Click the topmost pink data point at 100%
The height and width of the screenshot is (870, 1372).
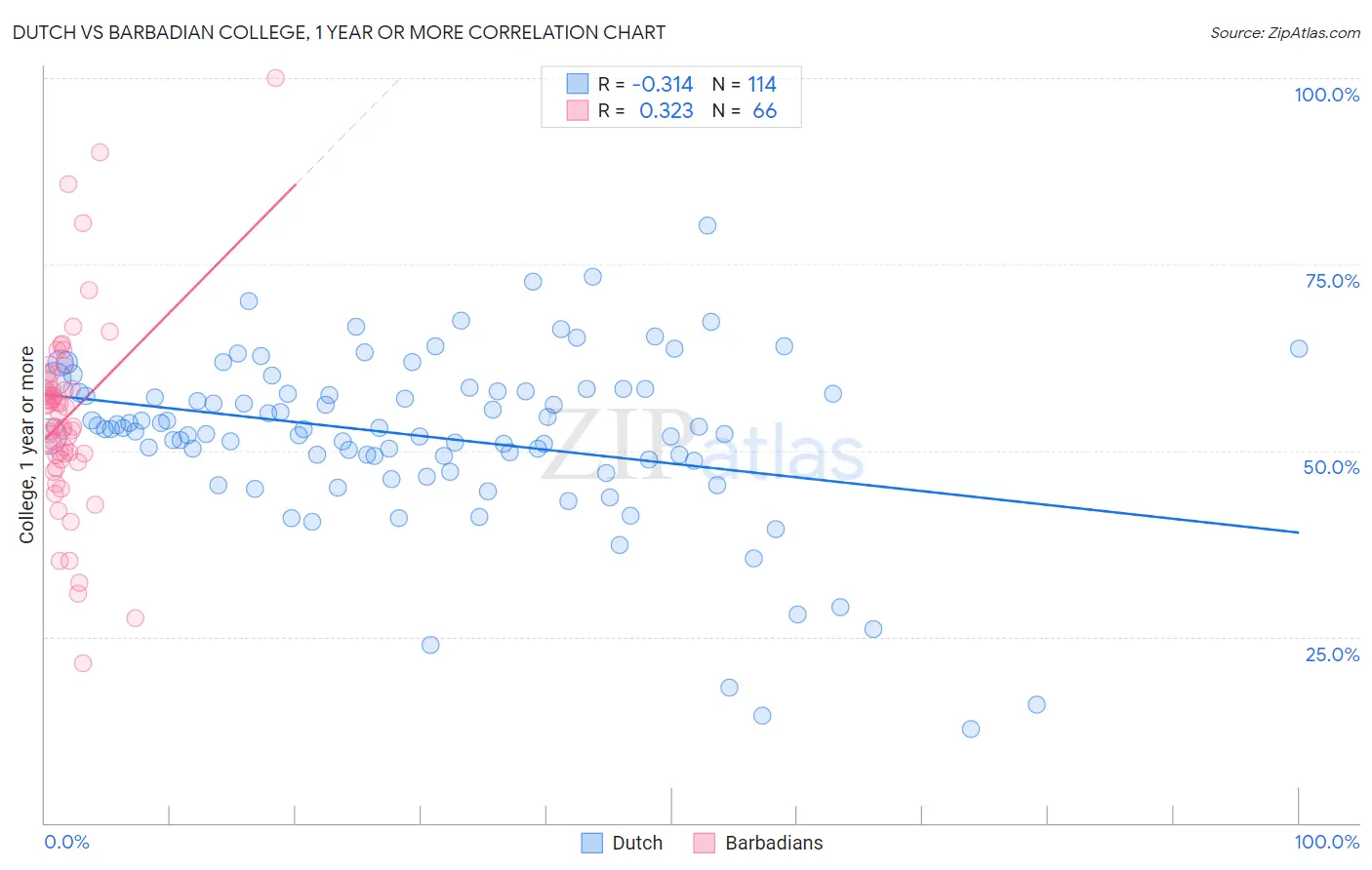(x=275, y=78)
